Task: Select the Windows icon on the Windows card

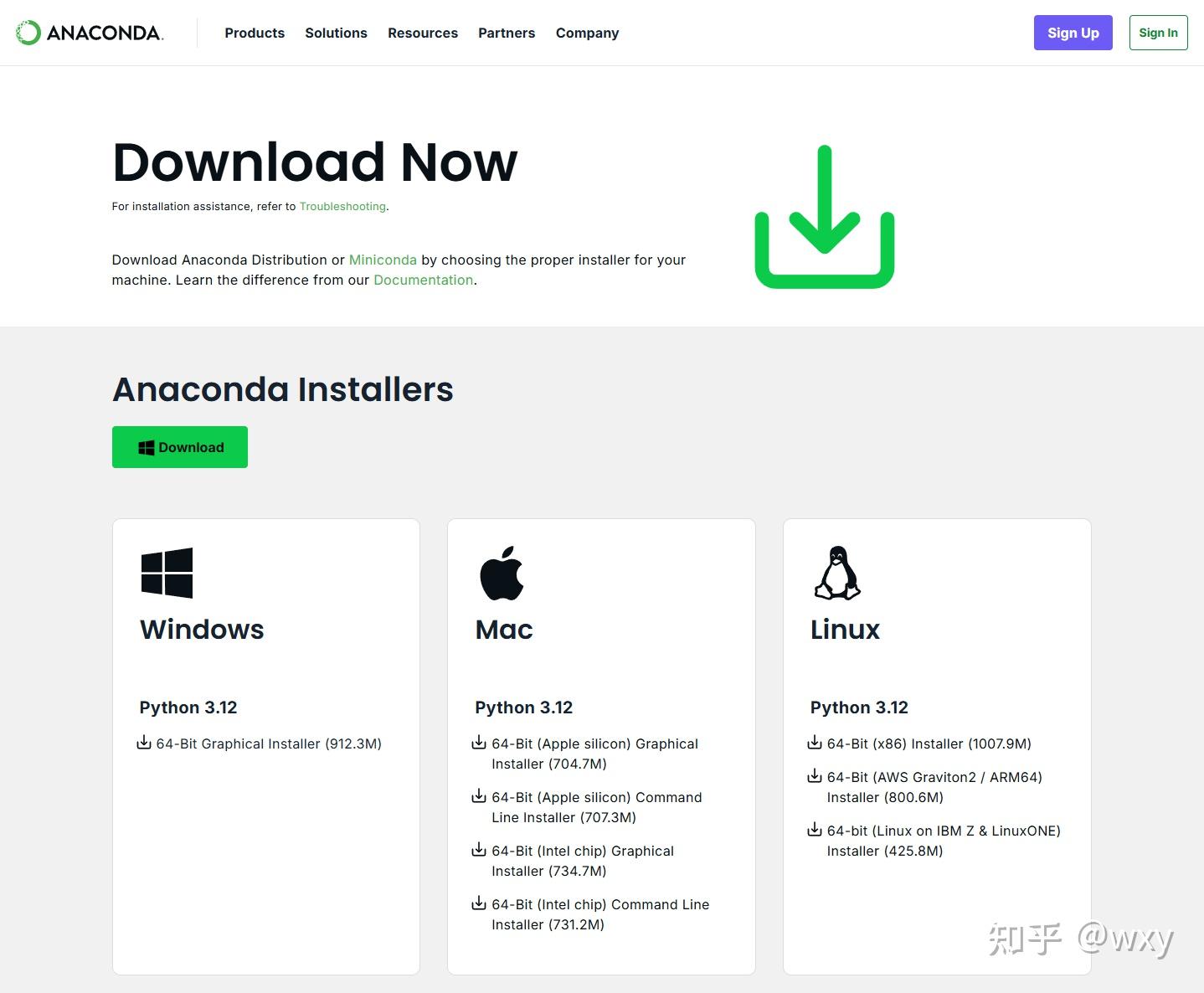Action: [x=167, y=572]
